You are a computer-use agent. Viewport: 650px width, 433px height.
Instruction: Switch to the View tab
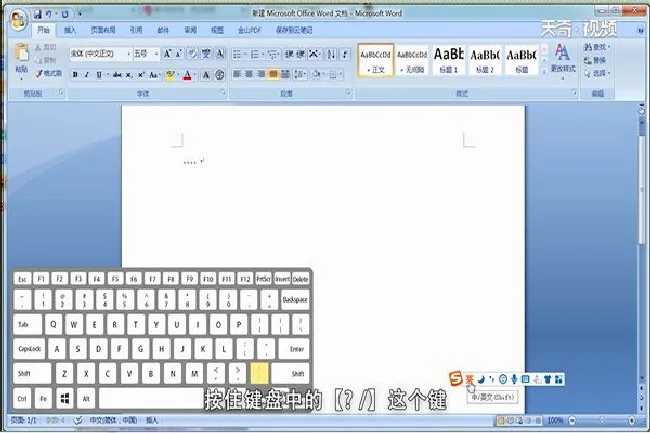[217, 30]
